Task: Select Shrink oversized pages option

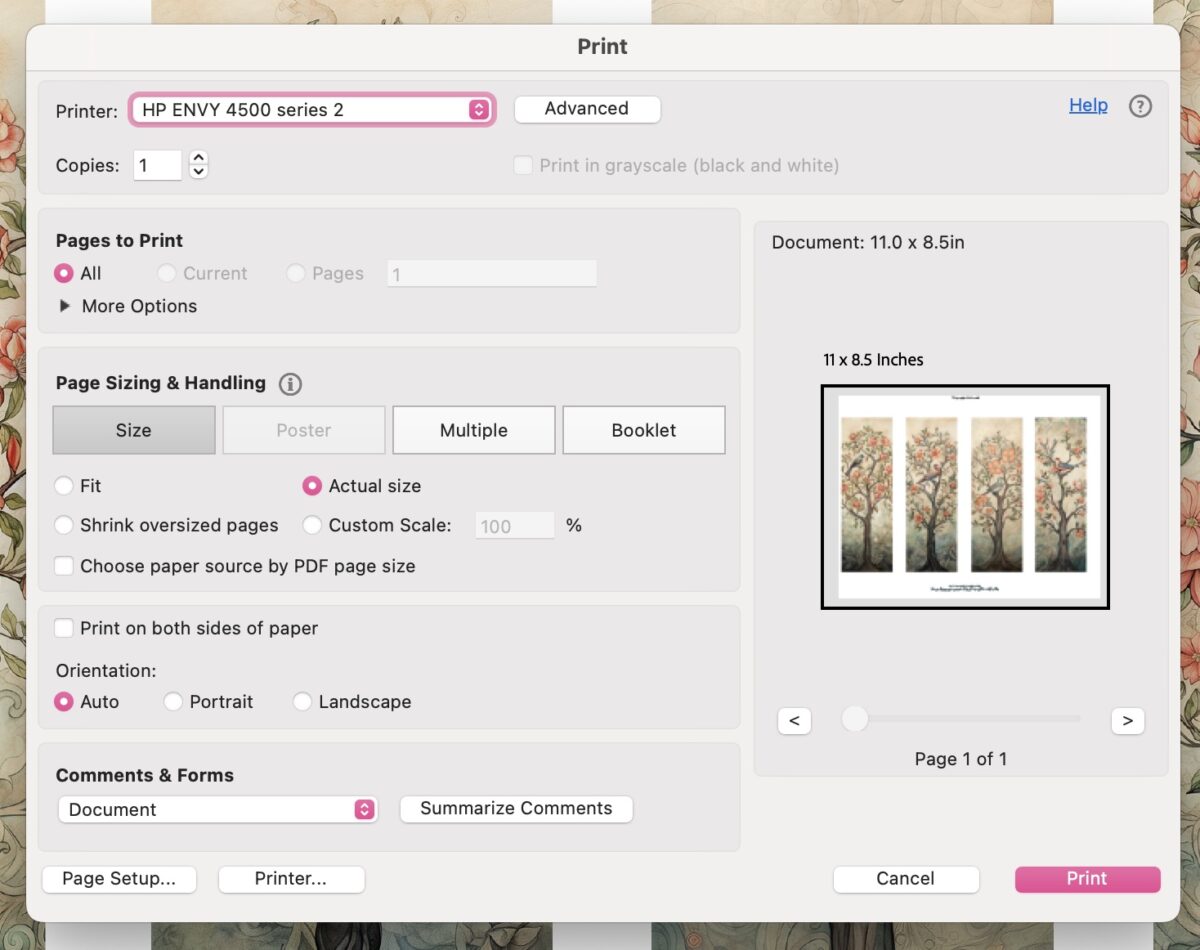Action: [64, 525]
